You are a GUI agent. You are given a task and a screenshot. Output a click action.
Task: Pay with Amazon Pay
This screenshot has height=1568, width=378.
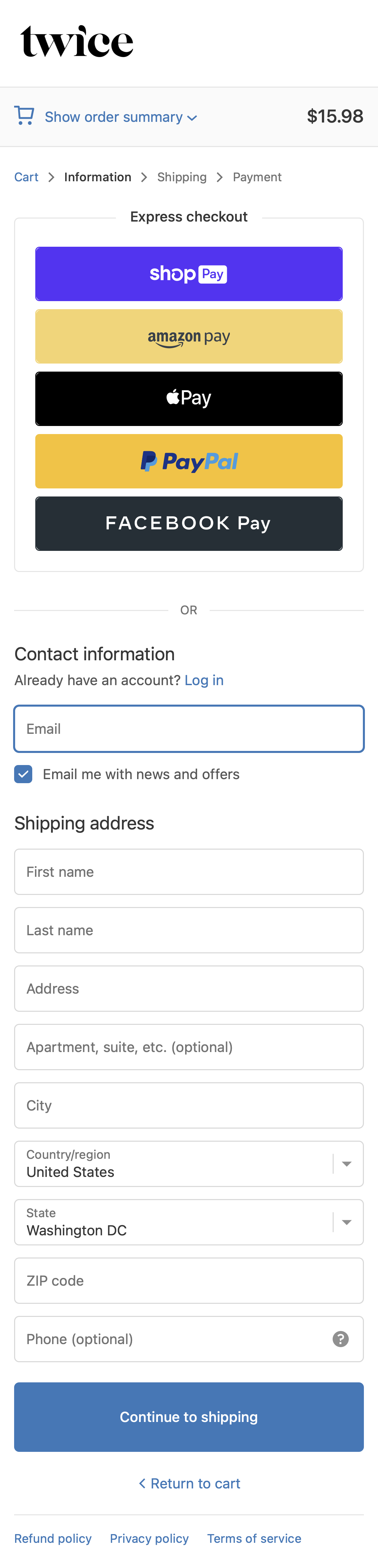point(189,336)
